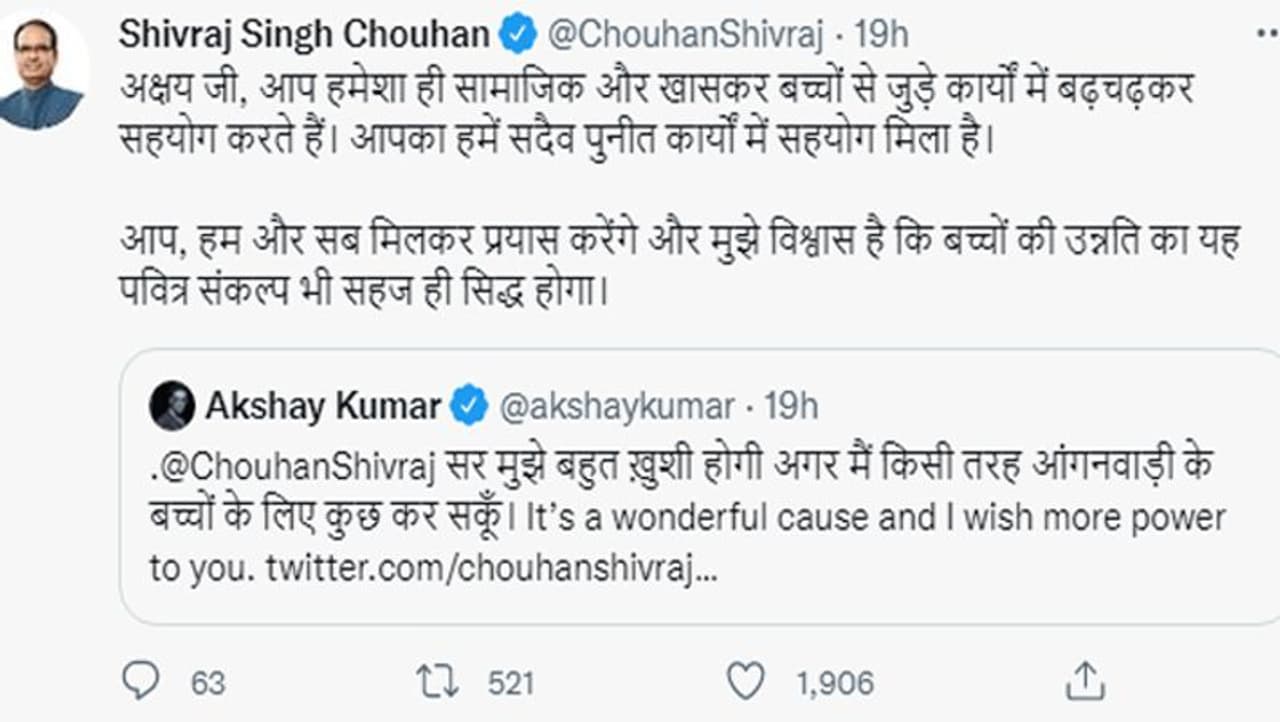1280x722 pixels.
Task: Click the 19h timestamp on Akshay's quoted tweet
Action: pos(790,406)
